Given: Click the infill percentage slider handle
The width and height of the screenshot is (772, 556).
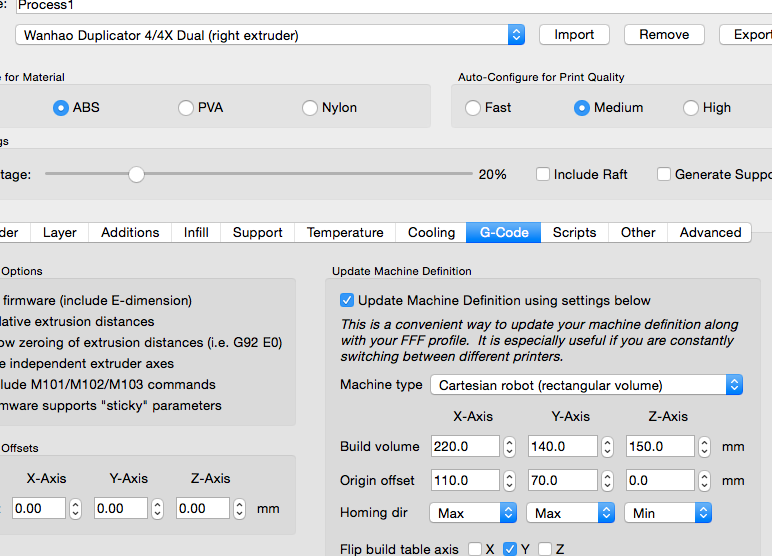Looking at the screenshot, I should 136,174.
